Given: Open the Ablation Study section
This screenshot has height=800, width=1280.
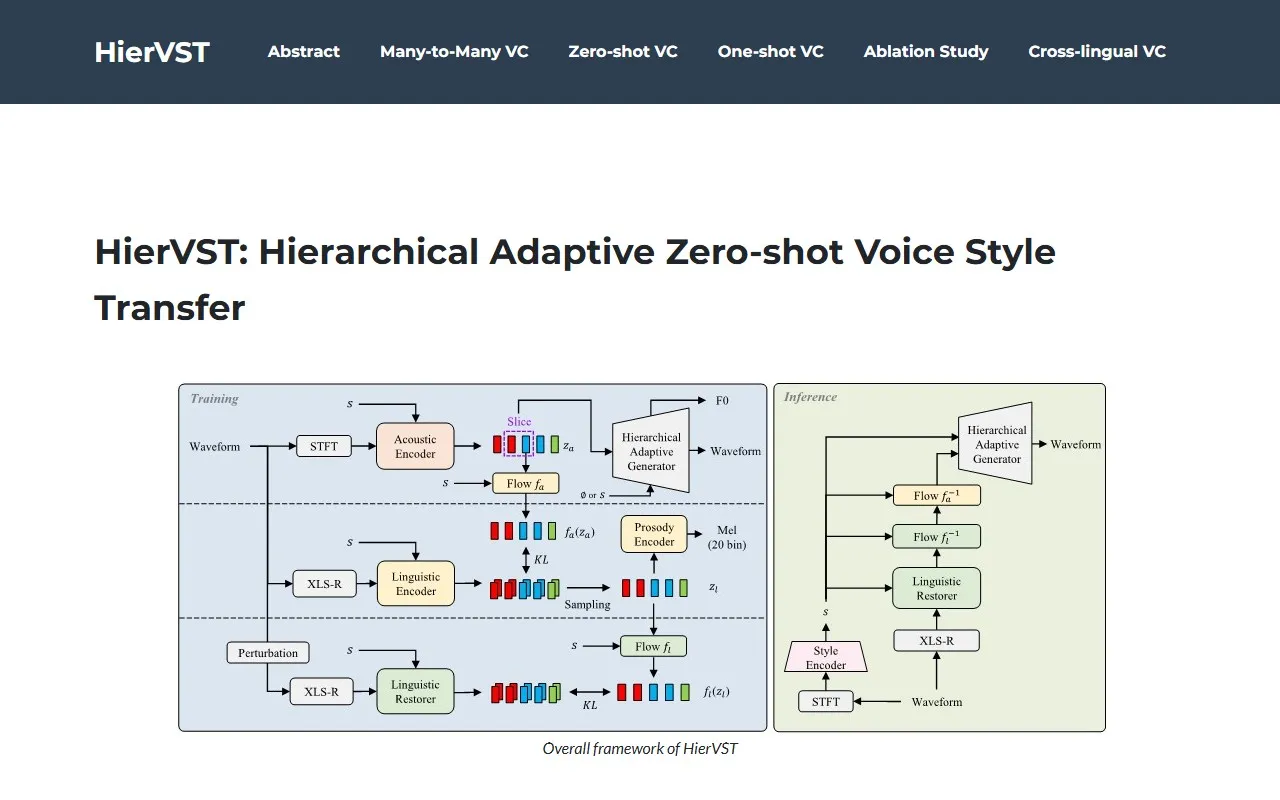Looking at the screenshot, I should (926, 52).
